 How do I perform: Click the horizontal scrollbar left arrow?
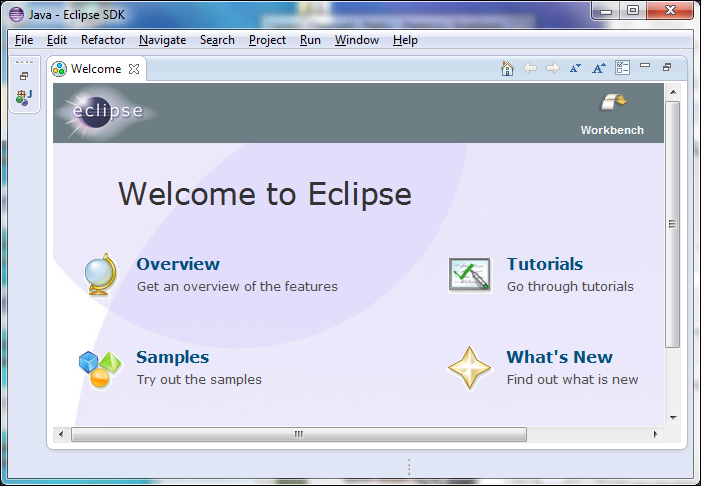point(61,434)
